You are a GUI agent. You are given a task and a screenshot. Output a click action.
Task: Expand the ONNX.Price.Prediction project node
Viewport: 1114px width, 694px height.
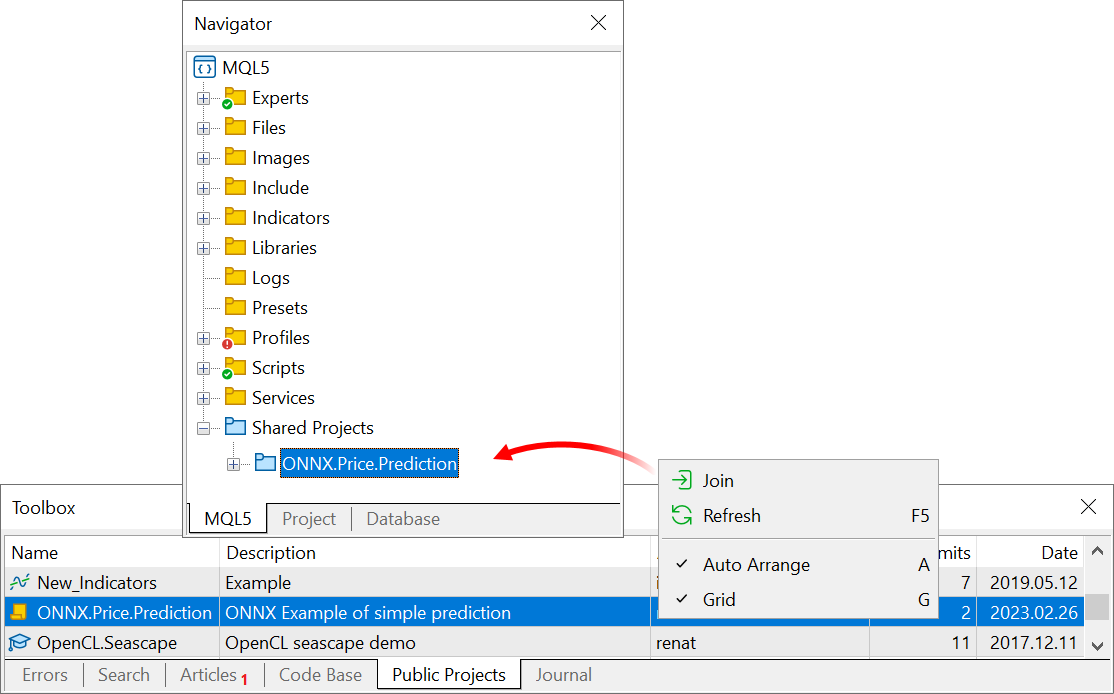(233, 463)
